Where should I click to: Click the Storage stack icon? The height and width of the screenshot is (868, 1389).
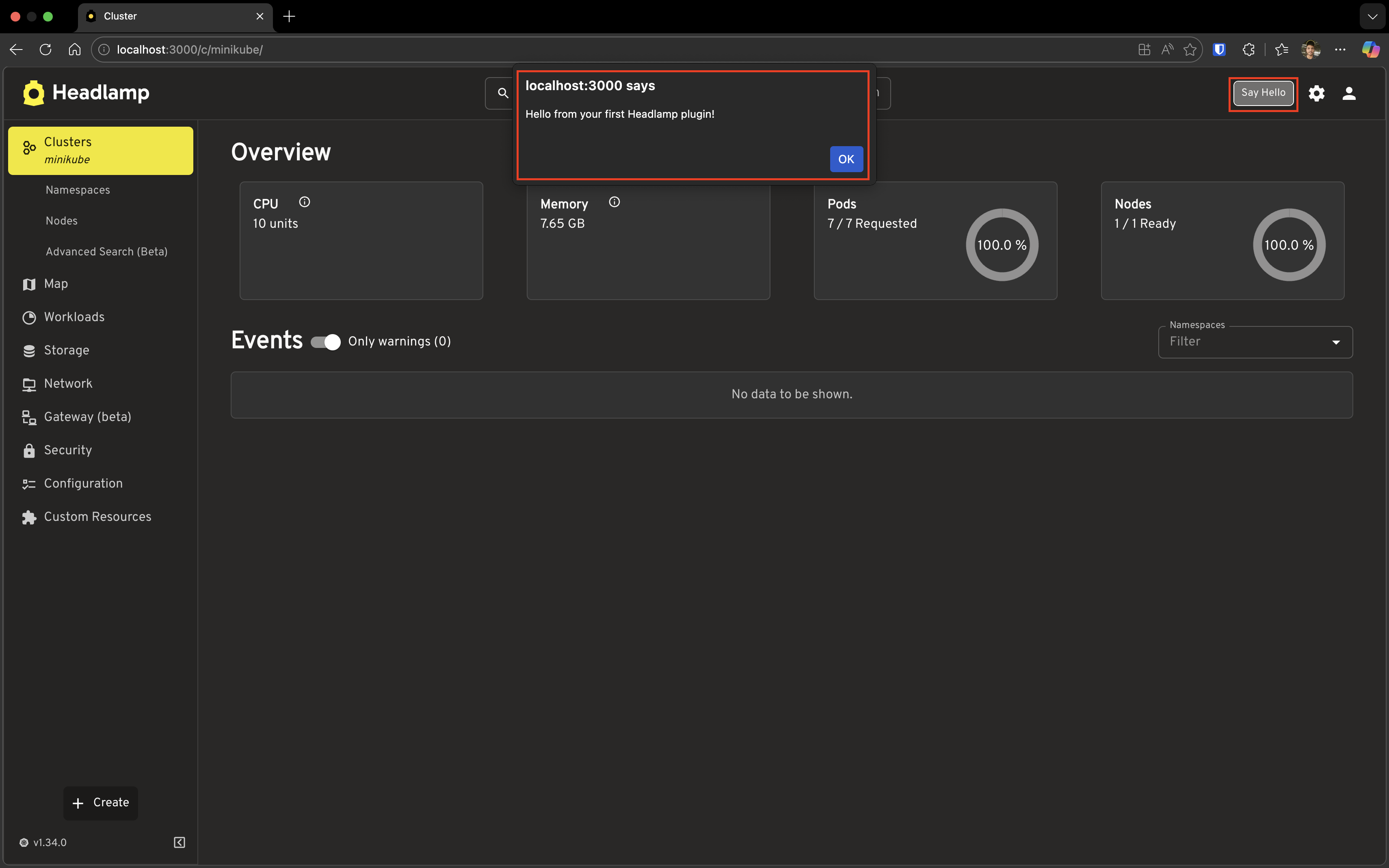(x=29, y=350)
